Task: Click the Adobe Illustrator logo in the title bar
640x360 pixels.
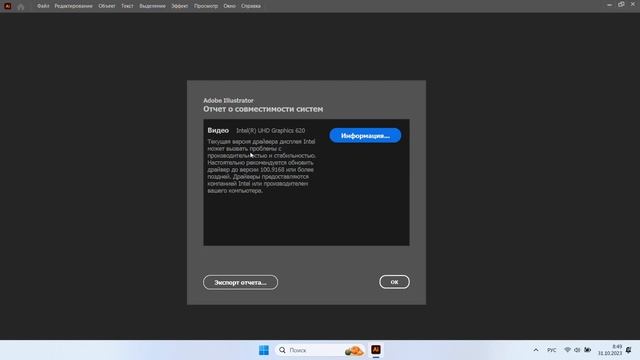Action: [7, 6]
